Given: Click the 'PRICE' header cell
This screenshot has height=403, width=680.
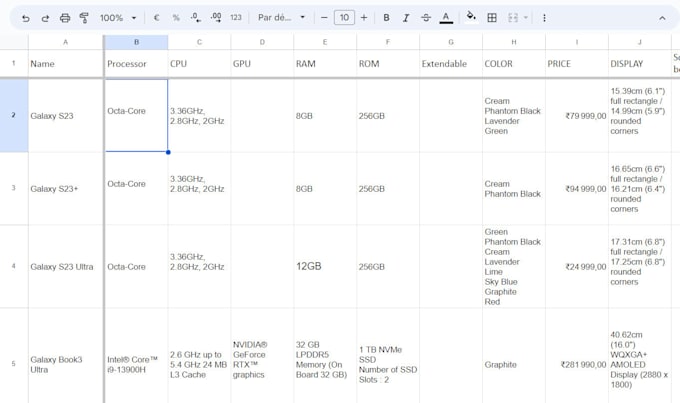Looking at the screenshot, I should tap(577, 64).
